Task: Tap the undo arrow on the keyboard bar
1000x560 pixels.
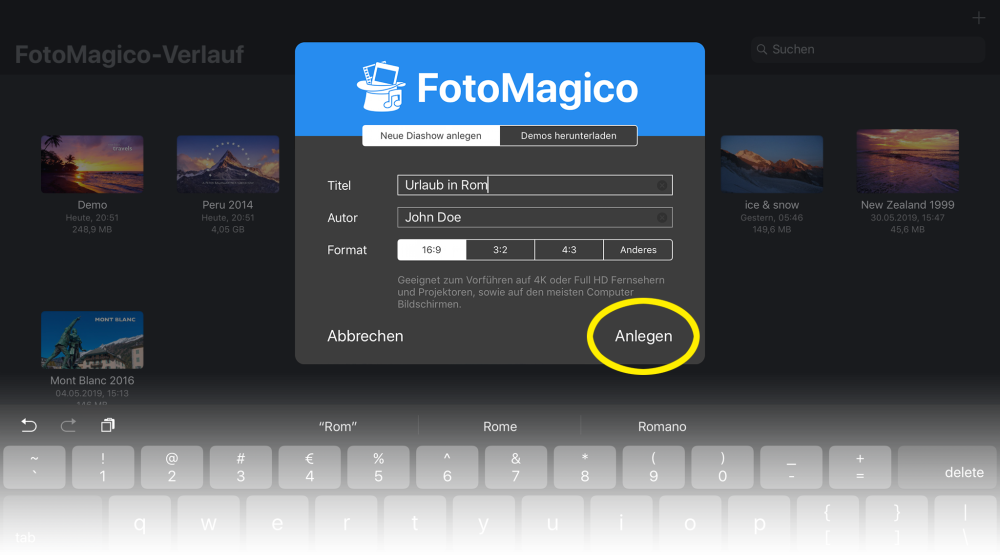Action: [x=29, y=425]
